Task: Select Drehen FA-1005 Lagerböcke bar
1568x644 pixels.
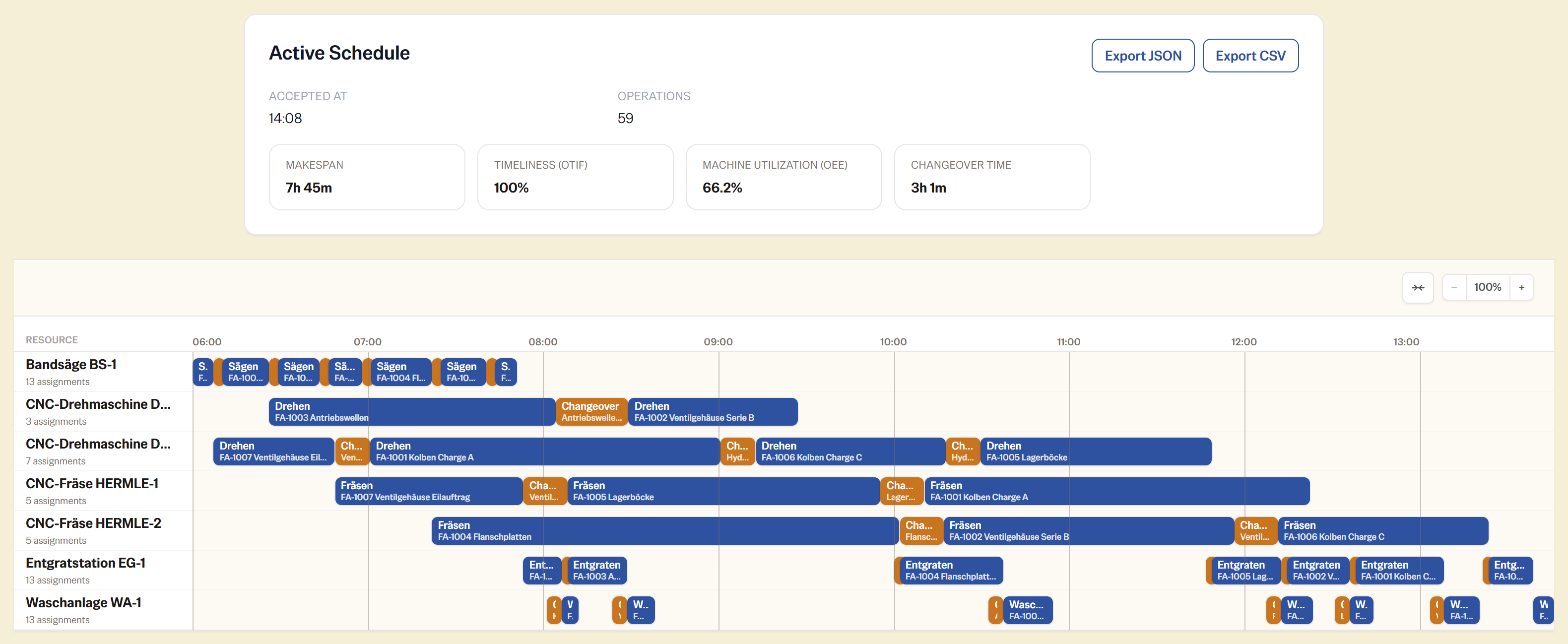Action: pyautogui.click(x=1096, y=451)
